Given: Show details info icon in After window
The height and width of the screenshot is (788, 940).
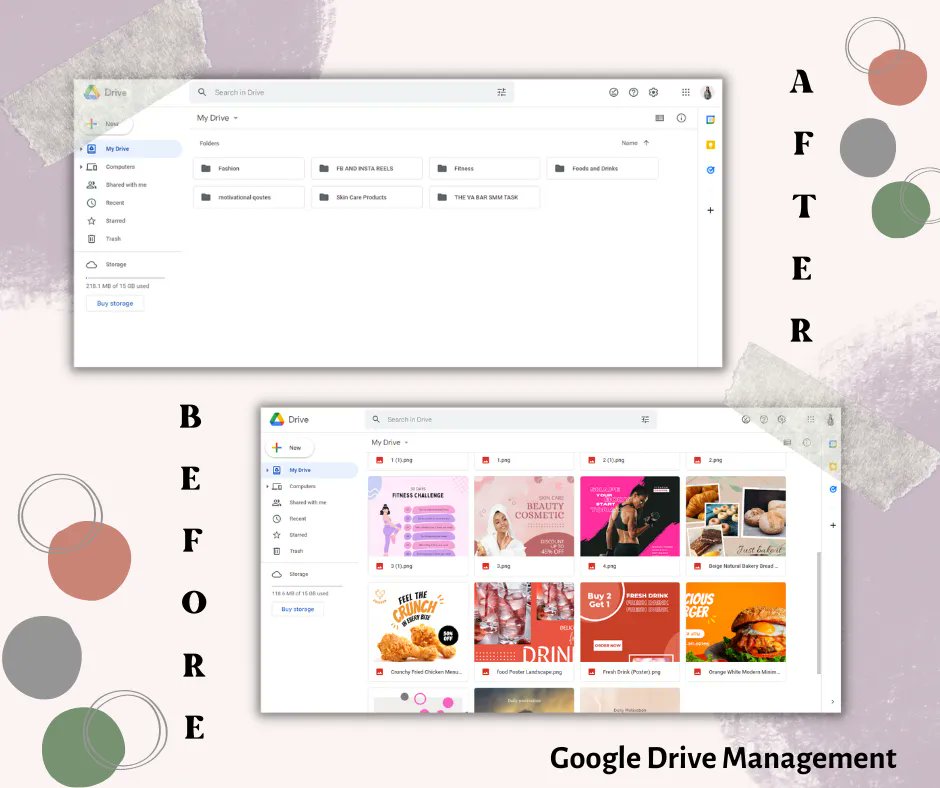Looking at the screenshot, I should point(681,118).
